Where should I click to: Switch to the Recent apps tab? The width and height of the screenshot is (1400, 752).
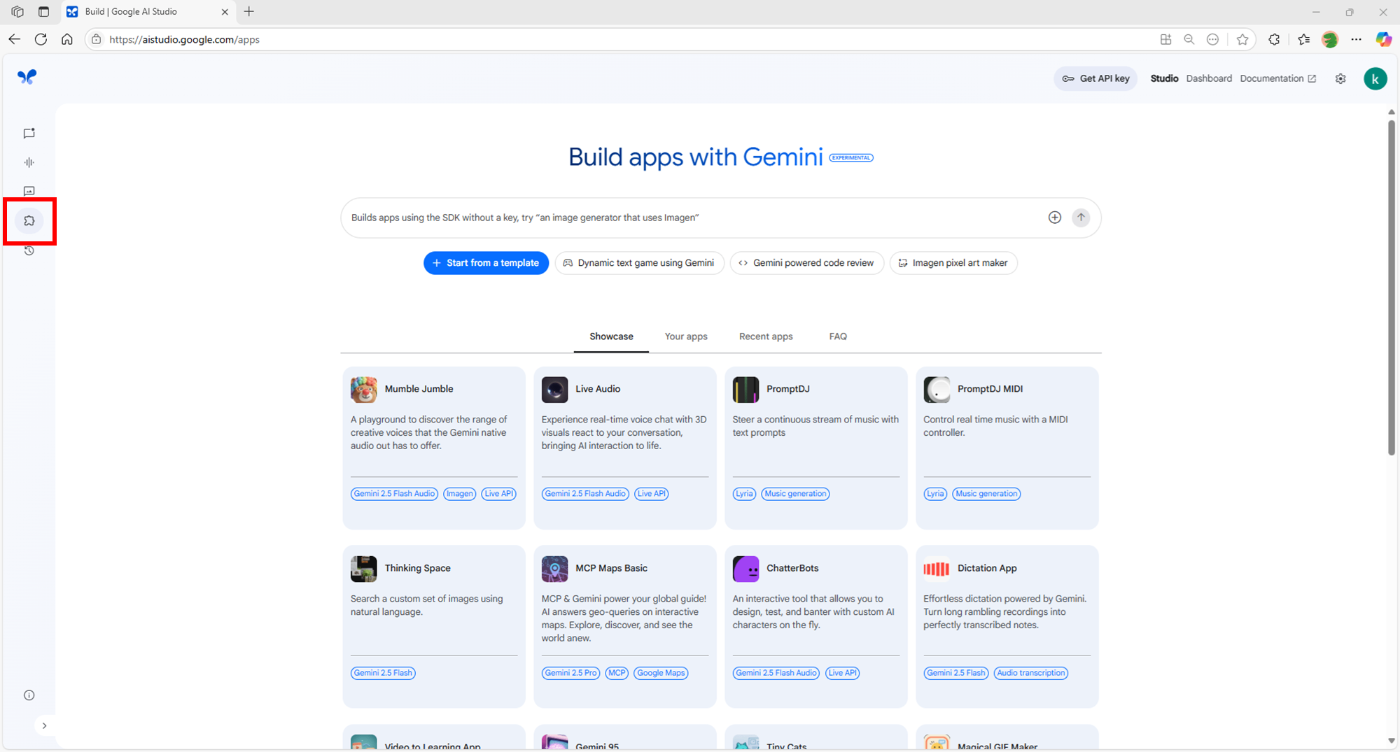(766, 337)
